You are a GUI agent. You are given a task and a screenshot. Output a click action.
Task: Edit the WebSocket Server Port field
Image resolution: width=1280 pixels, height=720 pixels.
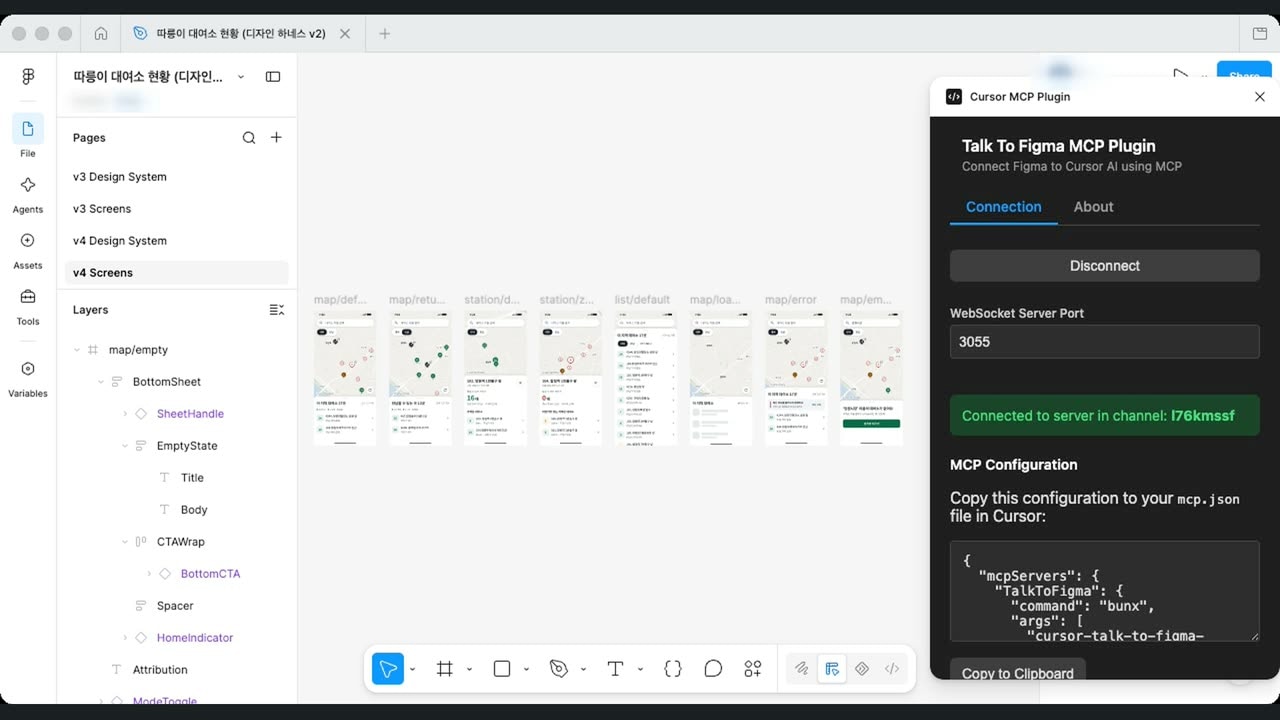pyautogui.click(x=1105, y=342)
